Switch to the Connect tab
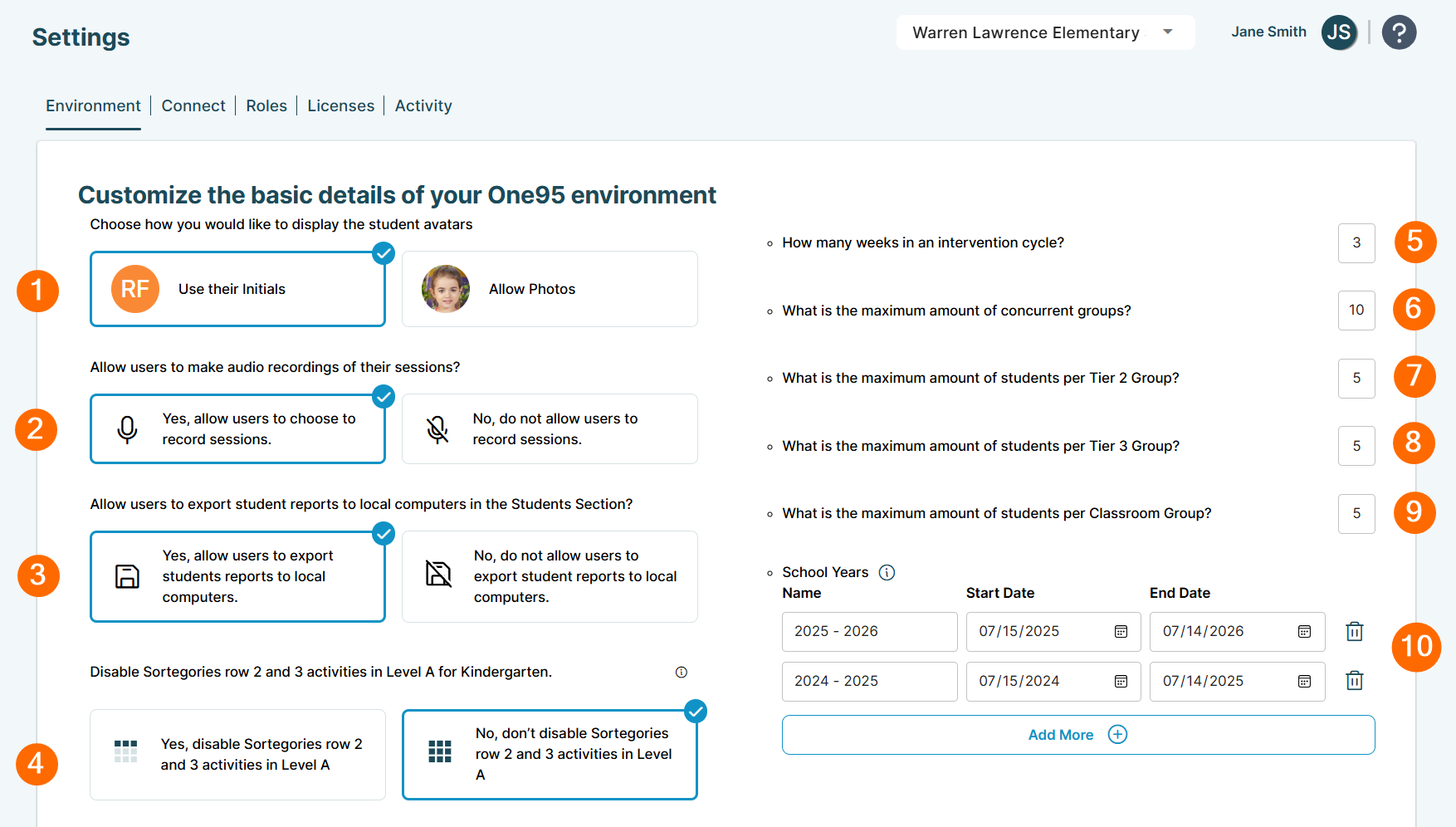This screenshot has width=1456, height=827. tap(193, 106)
